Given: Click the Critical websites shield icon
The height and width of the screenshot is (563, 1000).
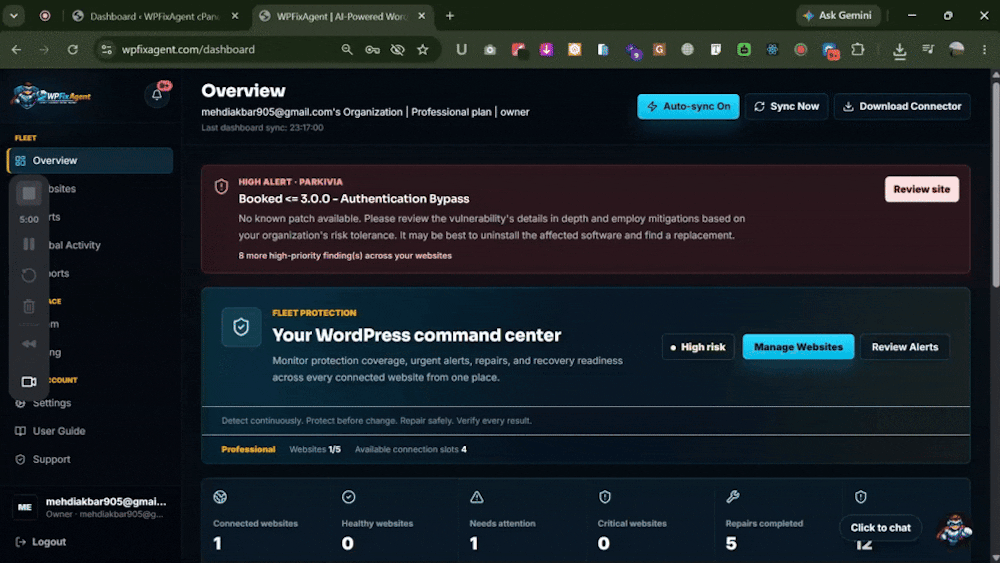Looking at the screenshot, I should point(605,497).
